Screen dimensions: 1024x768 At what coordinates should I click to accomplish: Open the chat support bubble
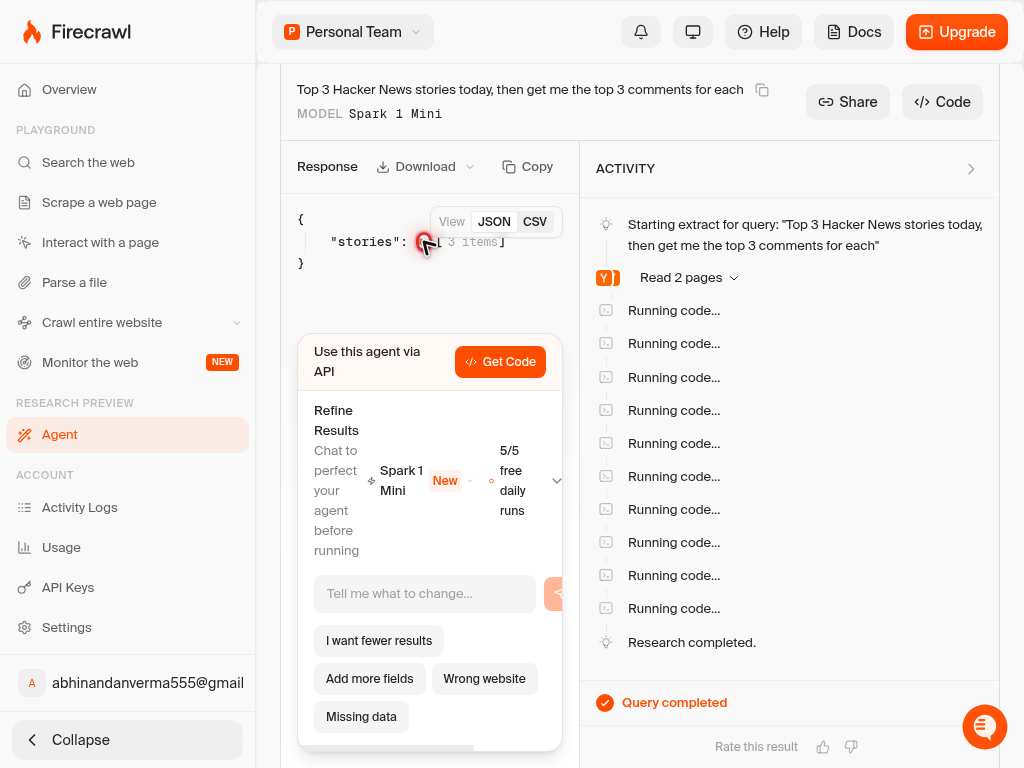pyautogui.click(x=984, y=726)
